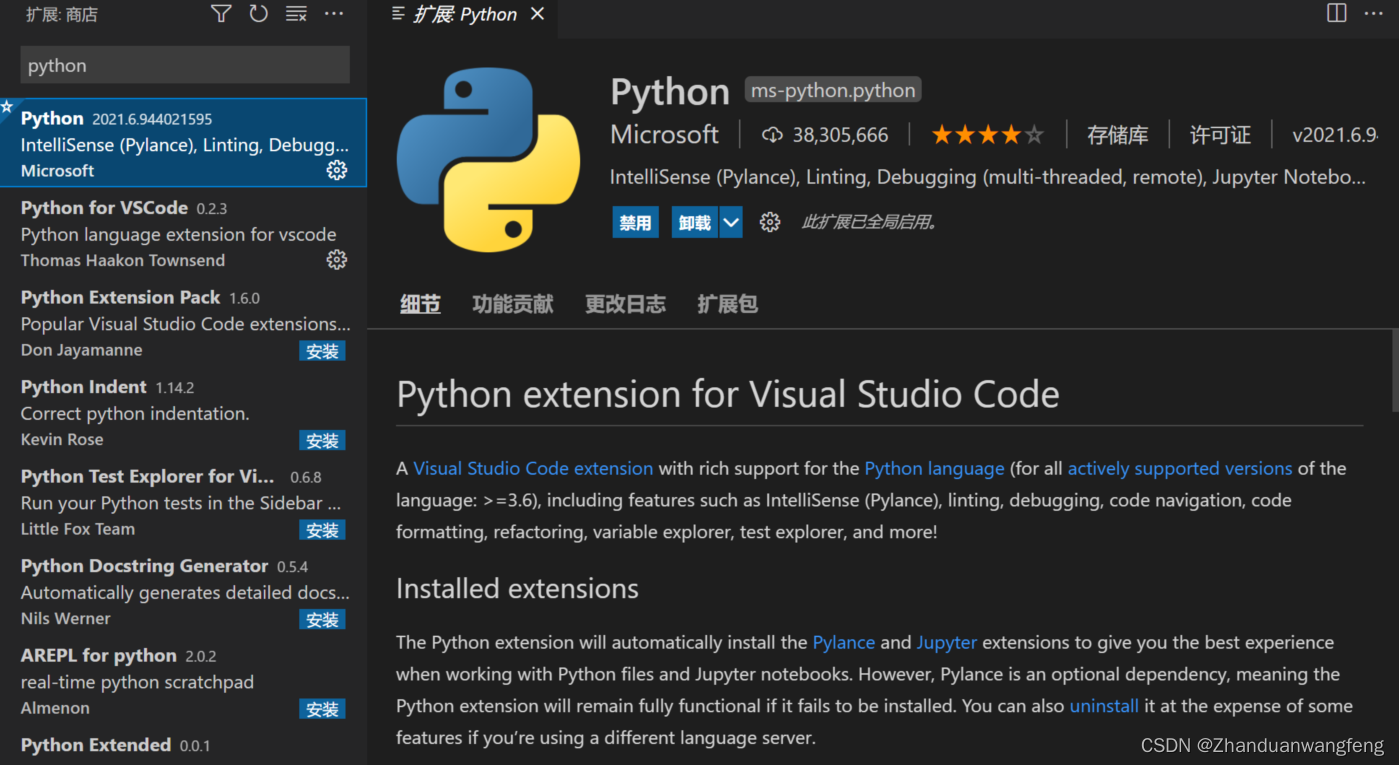Image resolution: width=1400 pixels, height=766 pixels.
Task: Open the extensions sidebar more actions menu
Action: pyautogui.click(x=334, y=14)
